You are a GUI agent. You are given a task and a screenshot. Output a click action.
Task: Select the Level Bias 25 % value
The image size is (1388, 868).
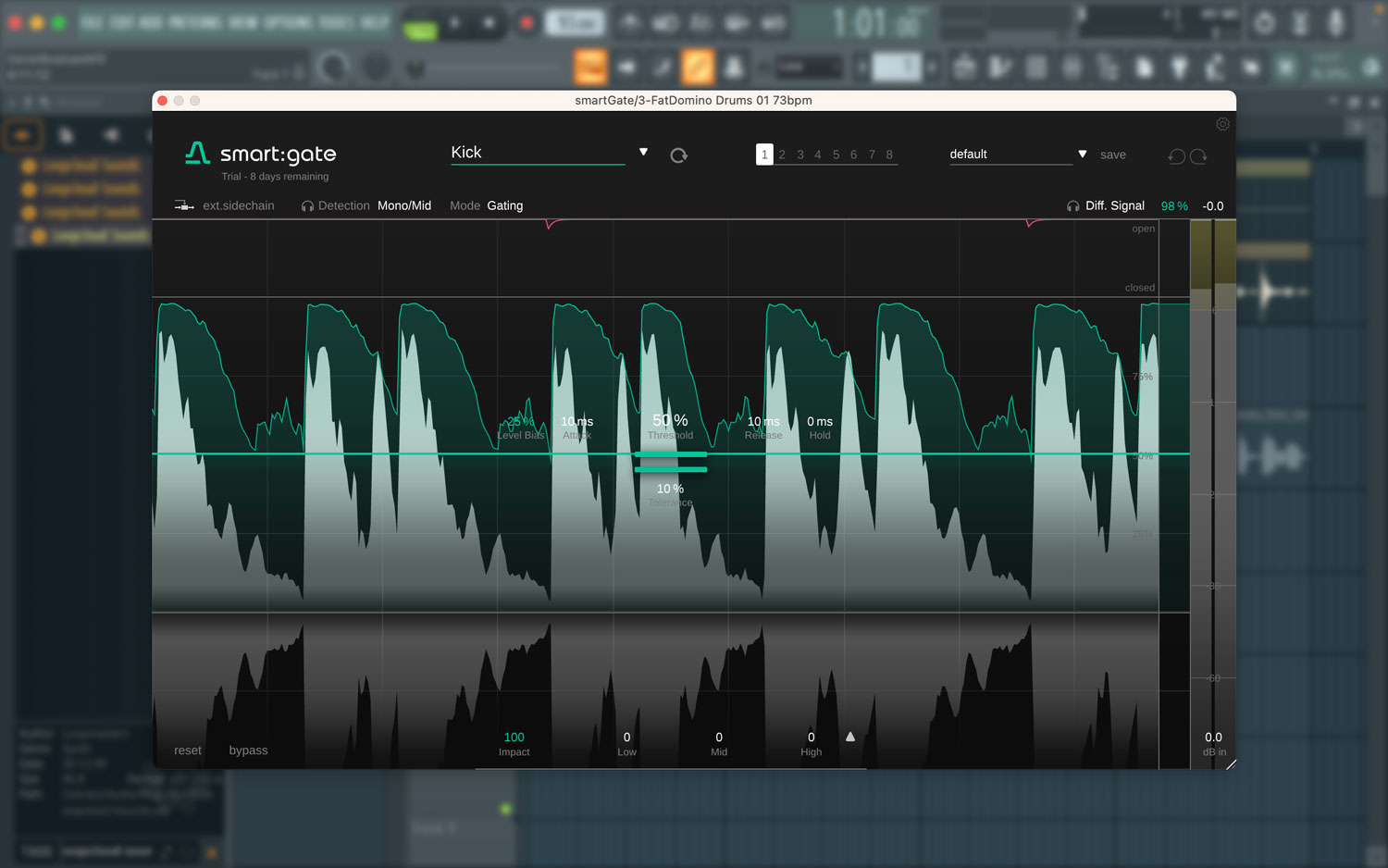tap(520, 421)
